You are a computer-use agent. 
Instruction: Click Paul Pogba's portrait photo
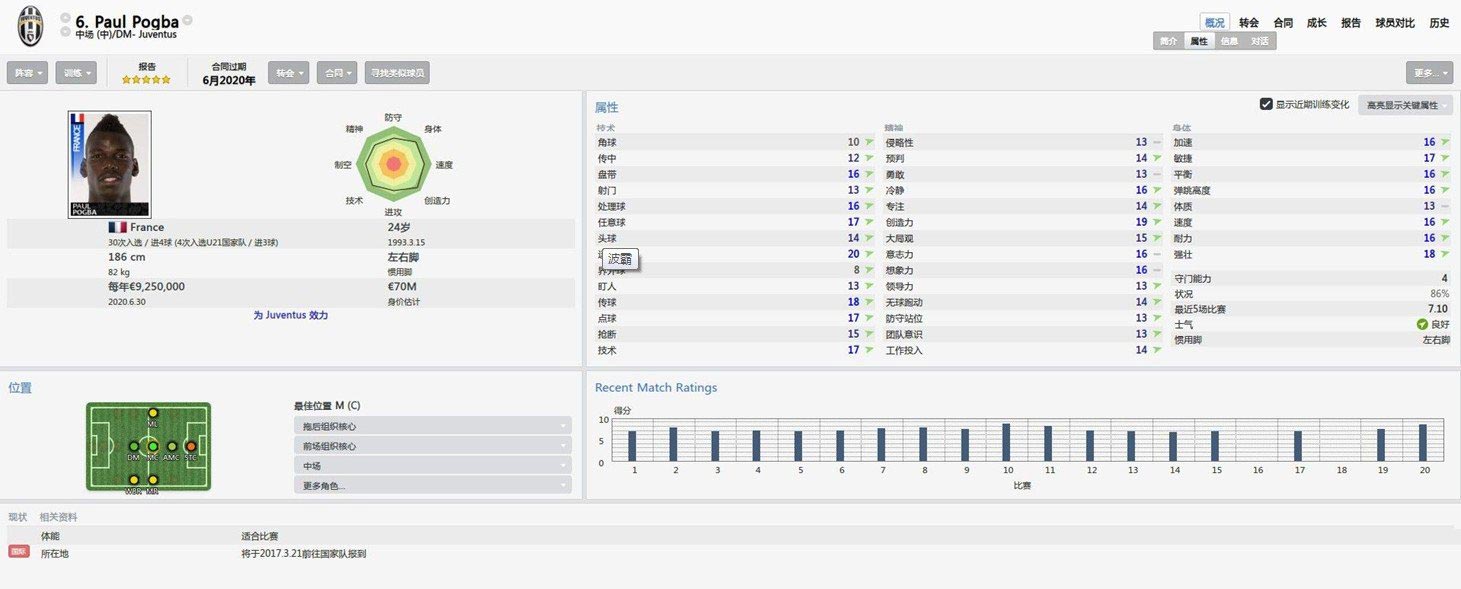point(110,164)
